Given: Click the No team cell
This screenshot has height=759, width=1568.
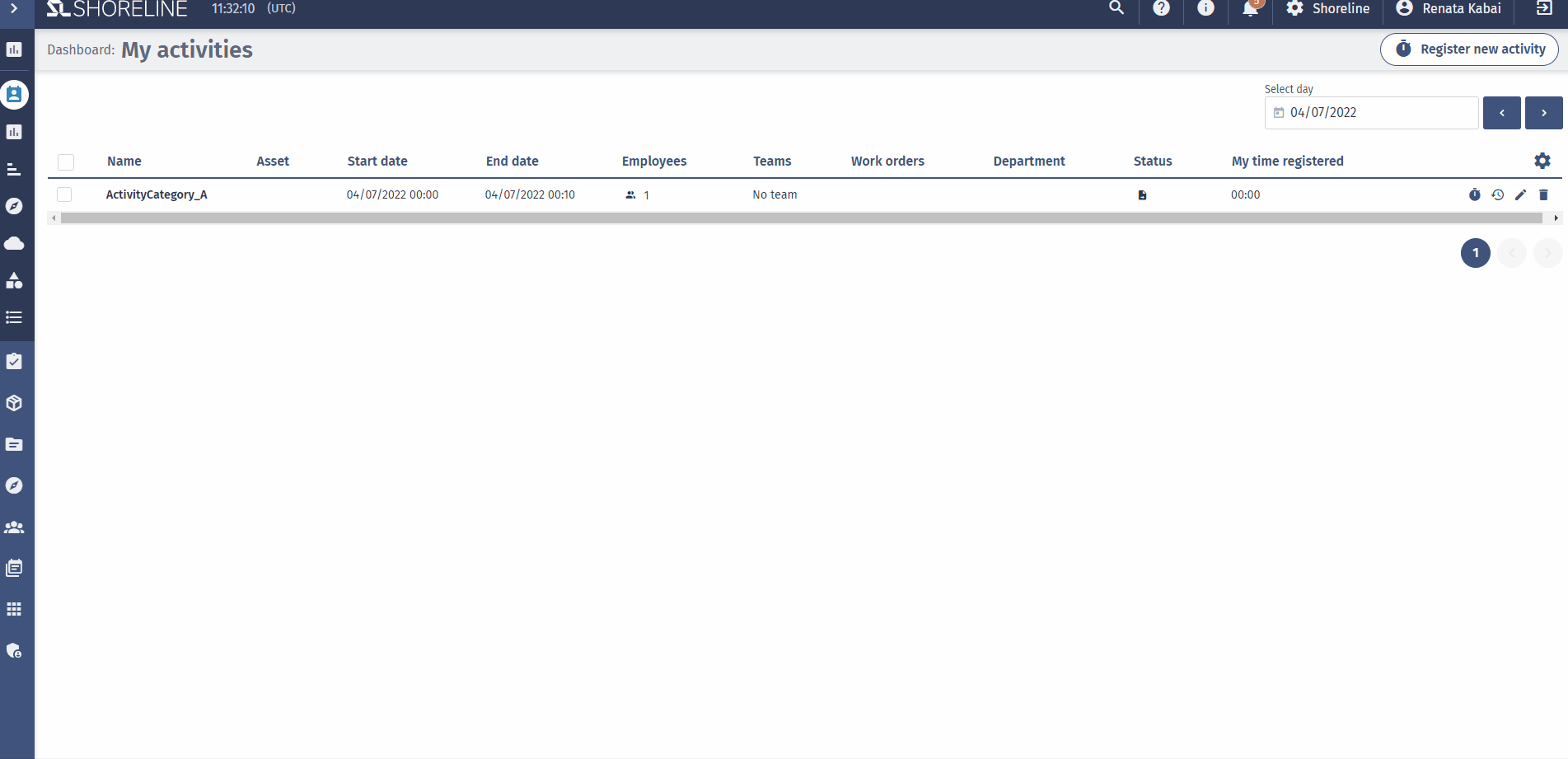Looking at the screenshot, I should tap(775, 194).
